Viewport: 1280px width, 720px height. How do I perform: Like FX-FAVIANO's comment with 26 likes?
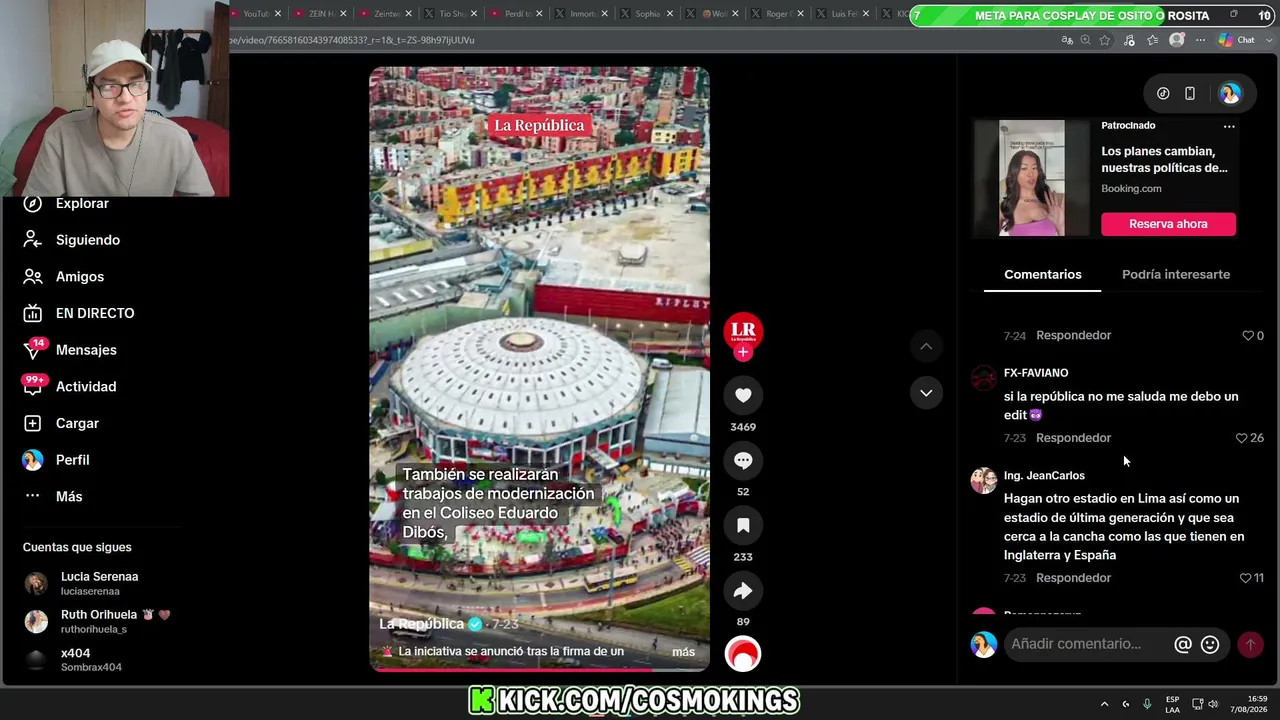coord(1241,438)
